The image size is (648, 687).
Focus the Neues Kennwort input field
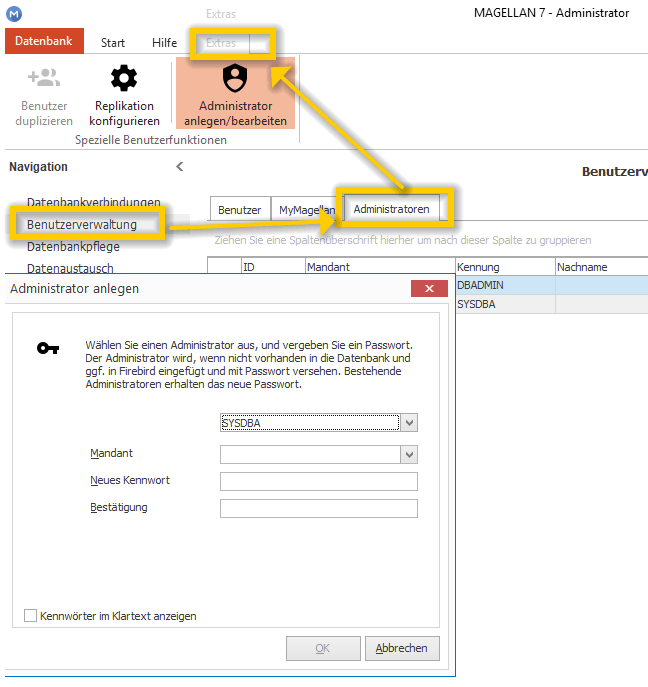pos(319,482)
